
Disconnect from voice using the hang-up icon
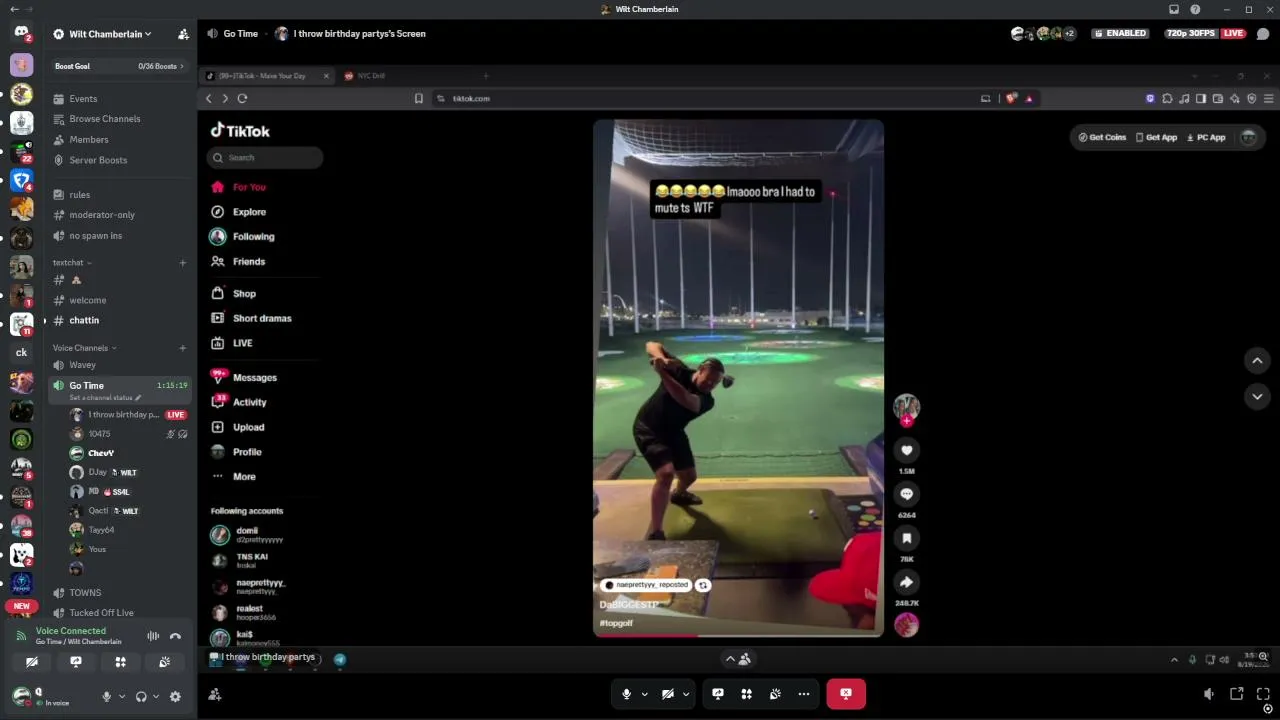tap(175, 636)
